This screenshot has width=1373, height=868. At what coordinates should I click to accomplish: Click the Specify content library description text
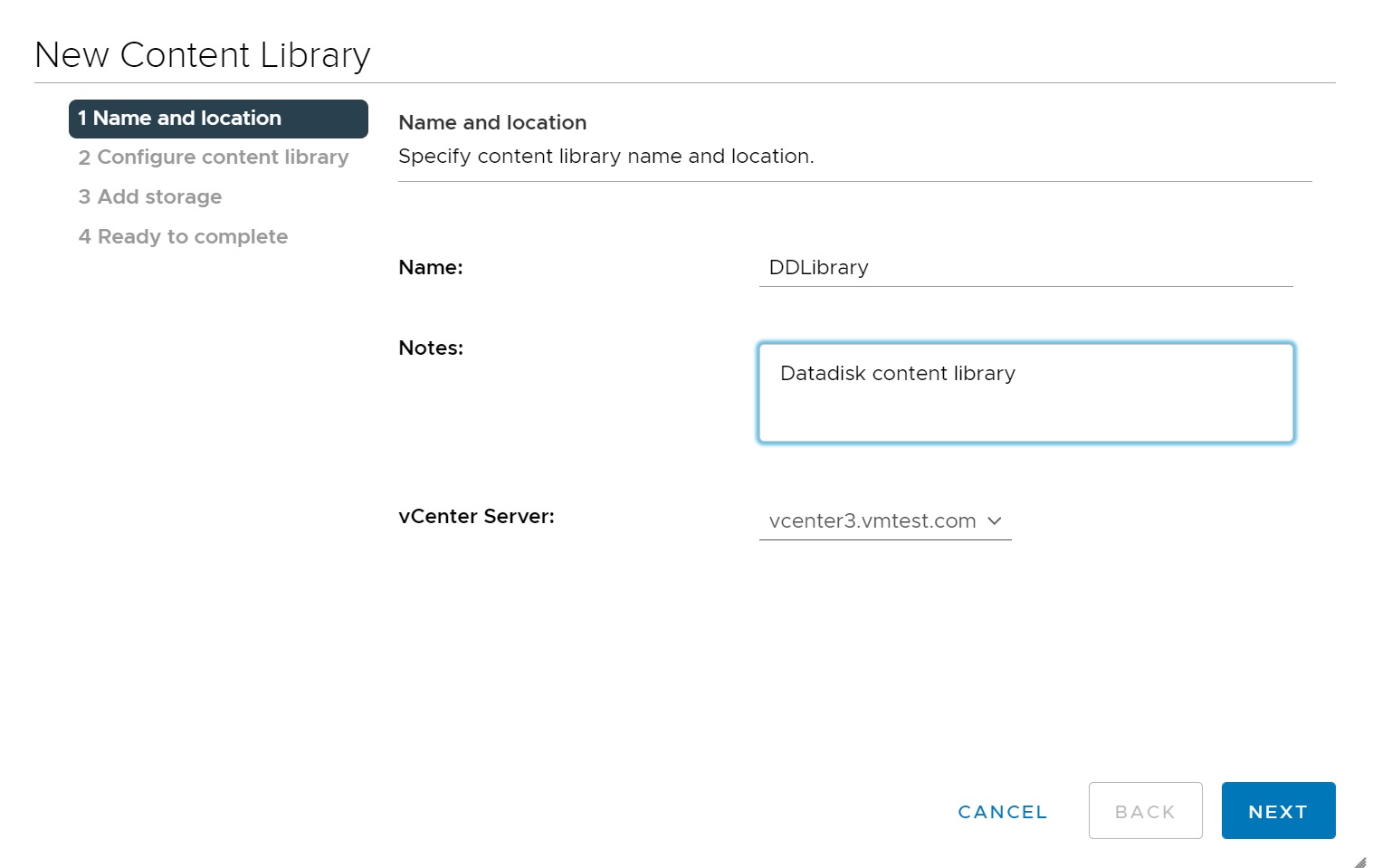[605, 157]
